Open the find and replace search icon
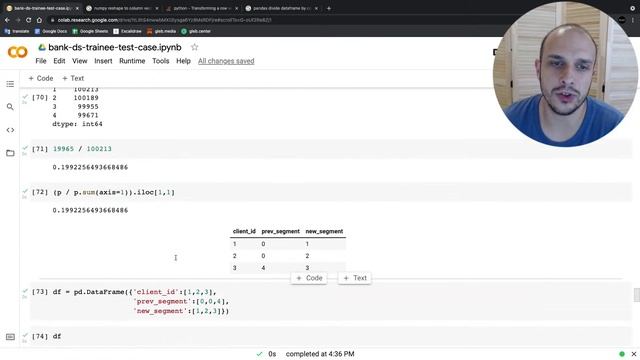 [10, 107]
